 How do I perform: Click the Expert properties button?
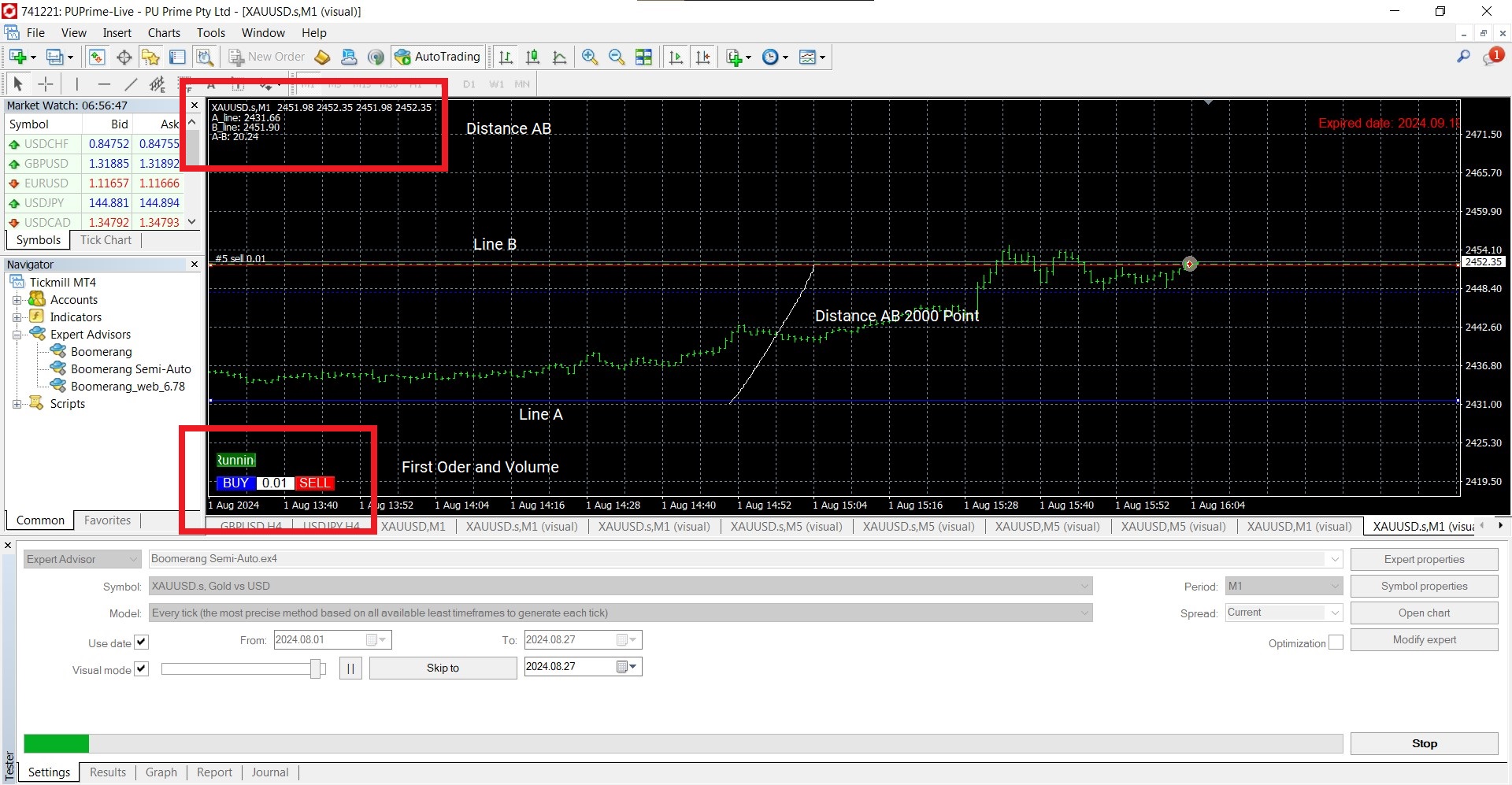[x=1424, y=559]
